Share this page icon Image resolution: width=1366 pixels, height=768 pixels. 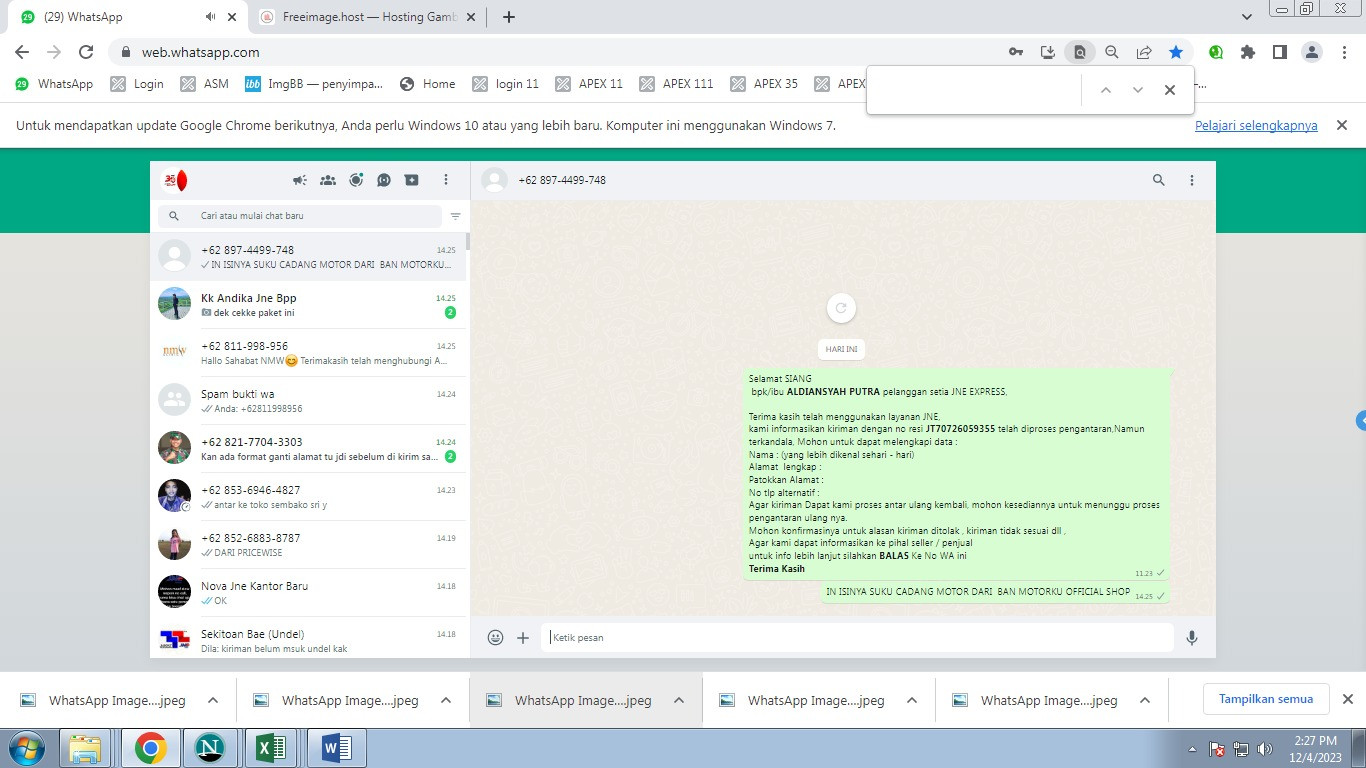click(1144, 52)
